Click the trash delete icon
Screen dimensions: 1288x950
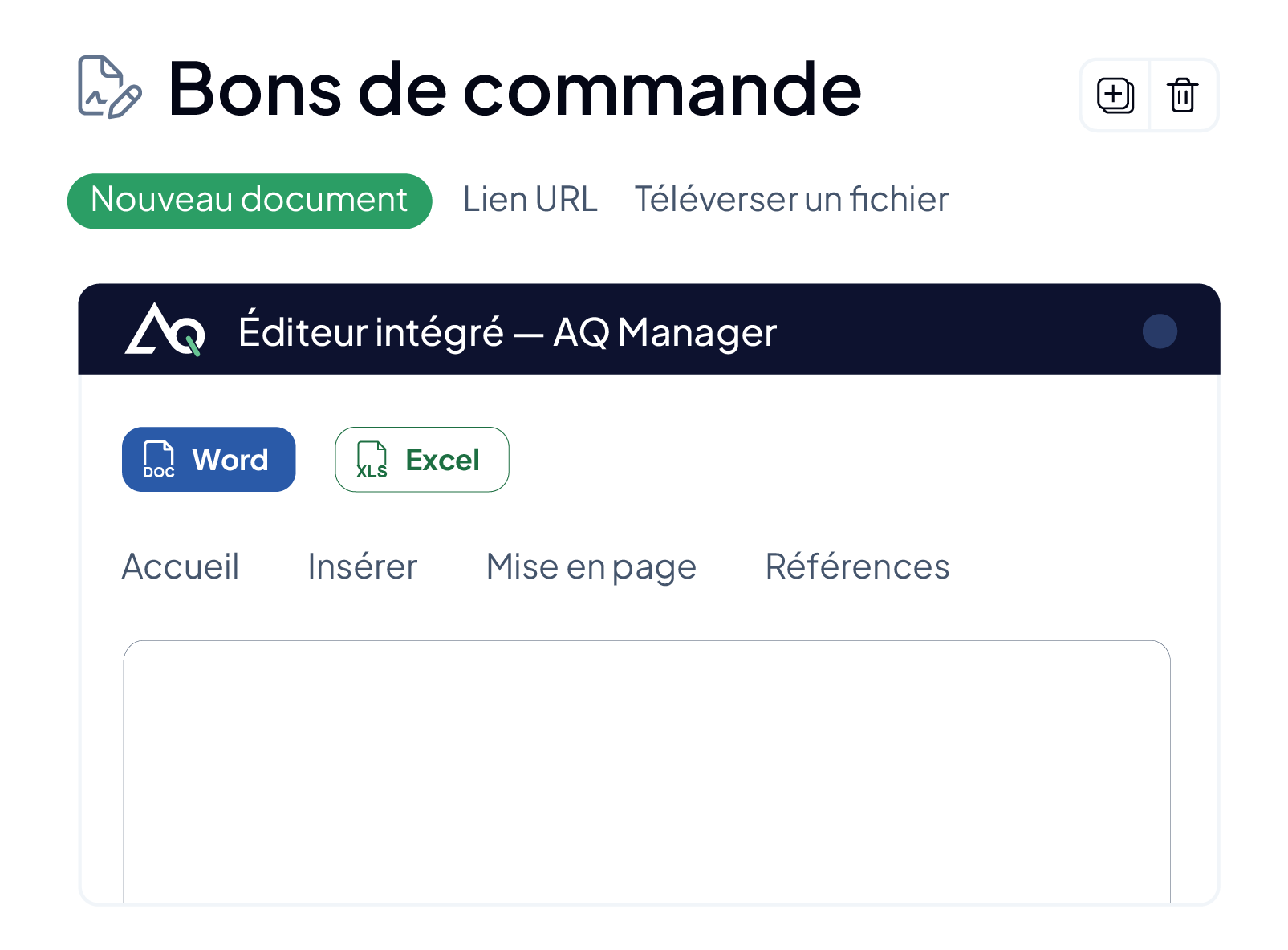coord(1183,95)
